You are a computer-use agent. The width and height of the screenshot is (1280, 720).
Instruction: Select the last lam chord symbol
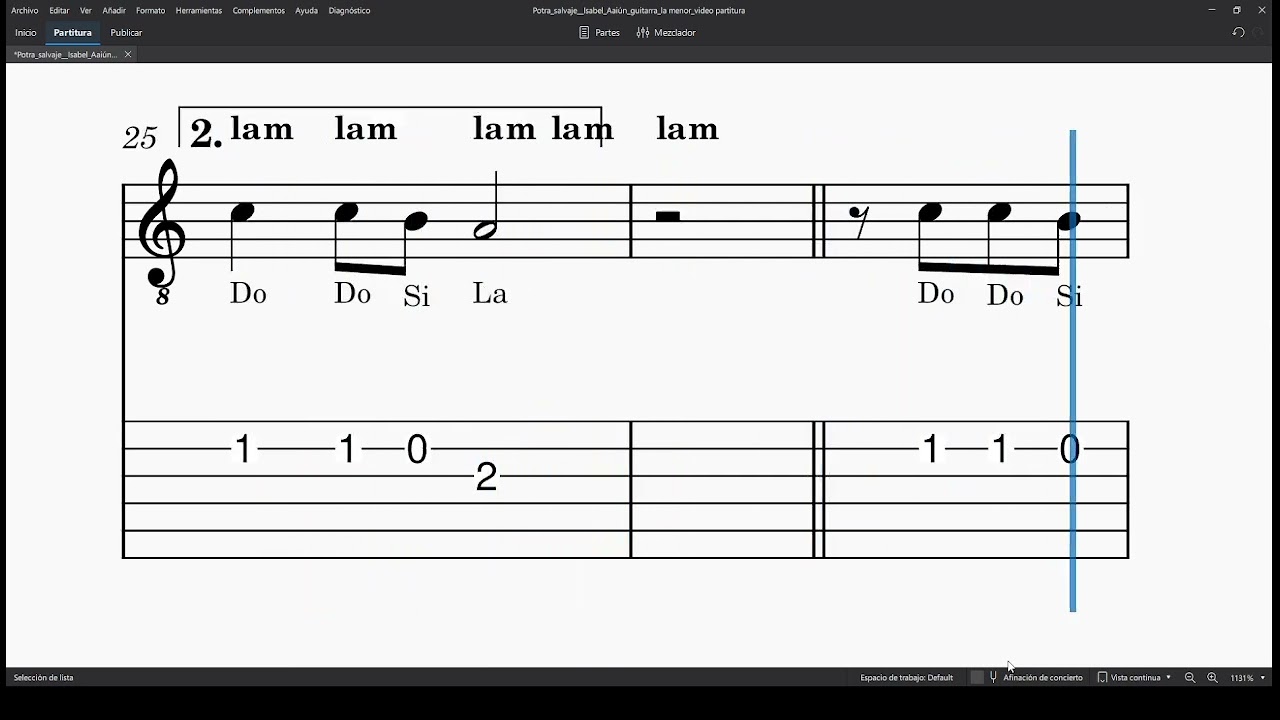tap(687, 128)
